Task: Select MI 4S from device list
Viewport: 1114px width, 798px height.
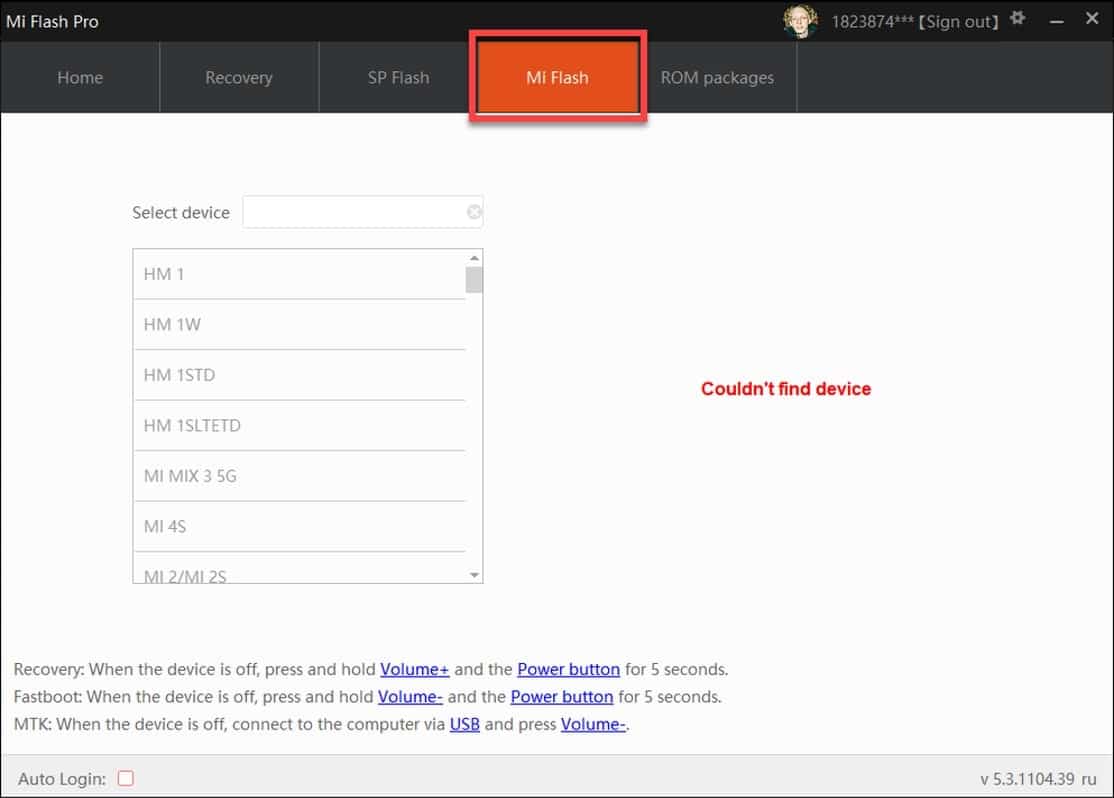Action: pos(300,527)
